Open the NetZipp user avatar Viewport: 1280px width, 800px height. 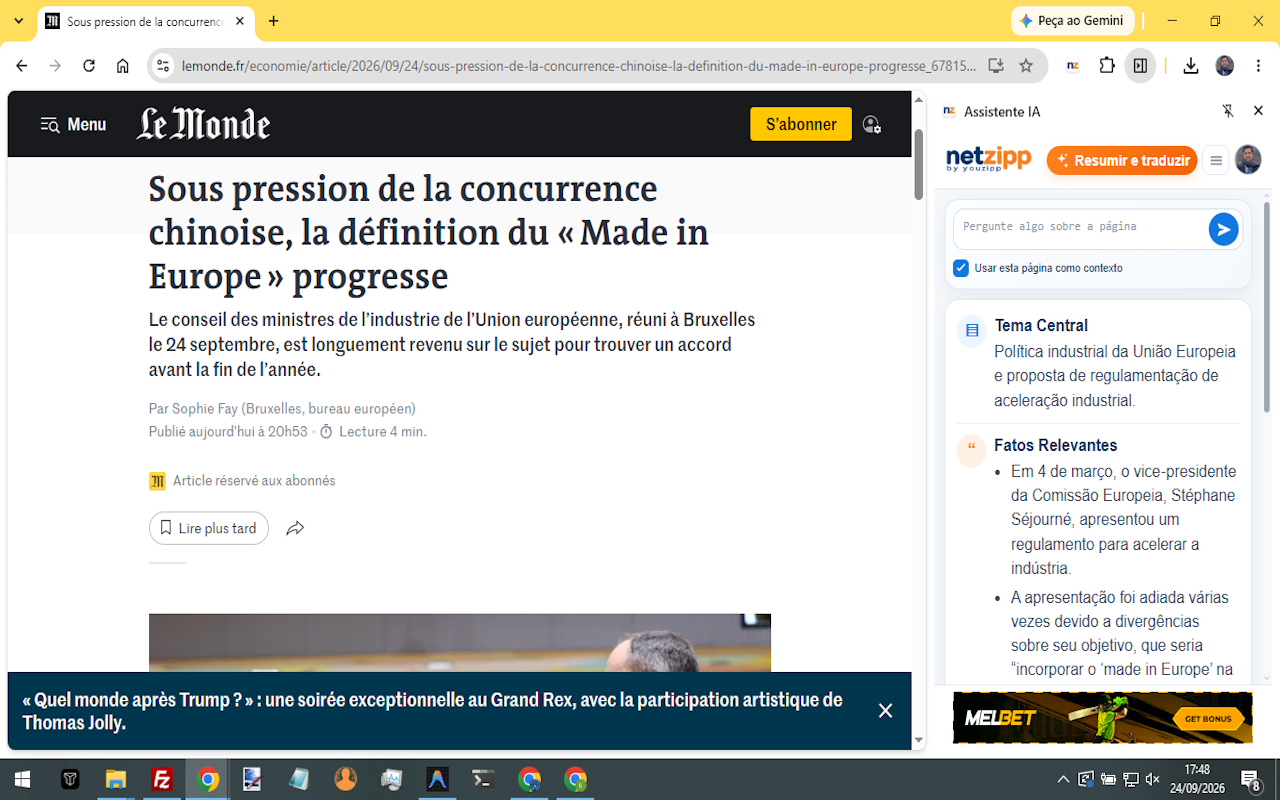(1248, 160)
